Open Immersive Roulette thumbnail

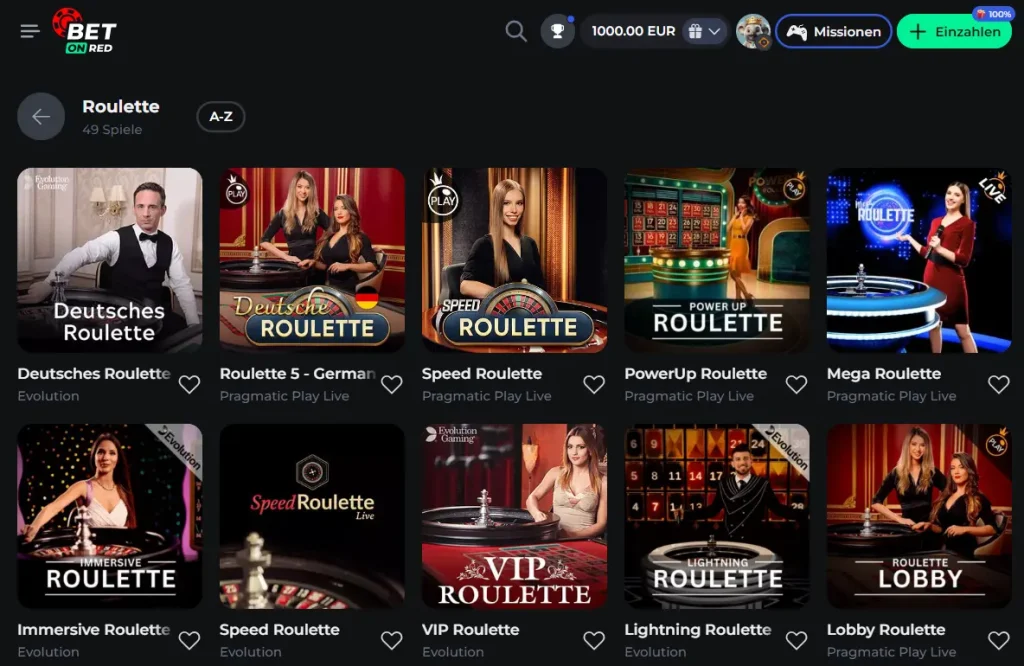click(x=110, y=516)
